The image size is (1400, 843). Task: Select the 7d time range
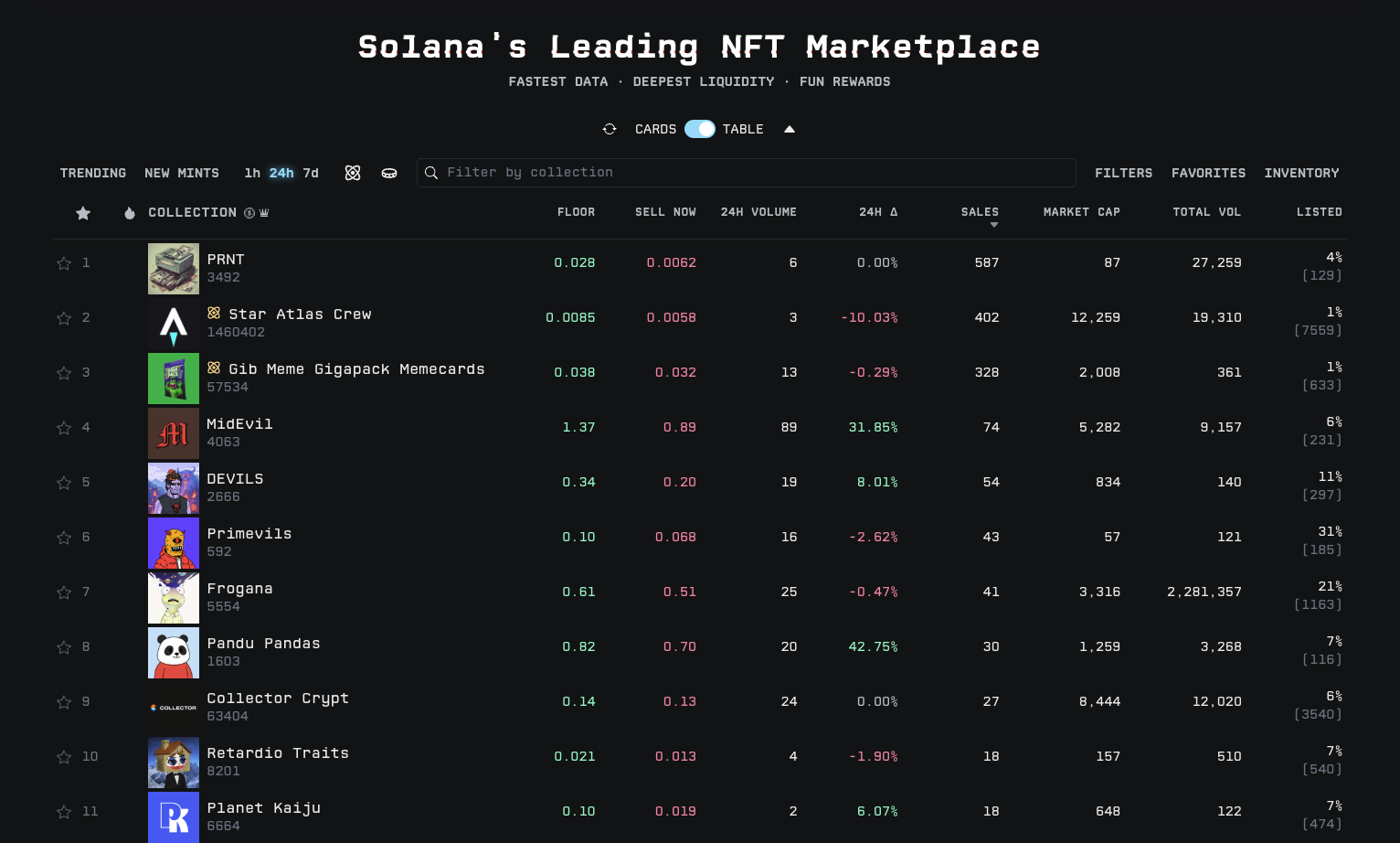click(311, 173)
